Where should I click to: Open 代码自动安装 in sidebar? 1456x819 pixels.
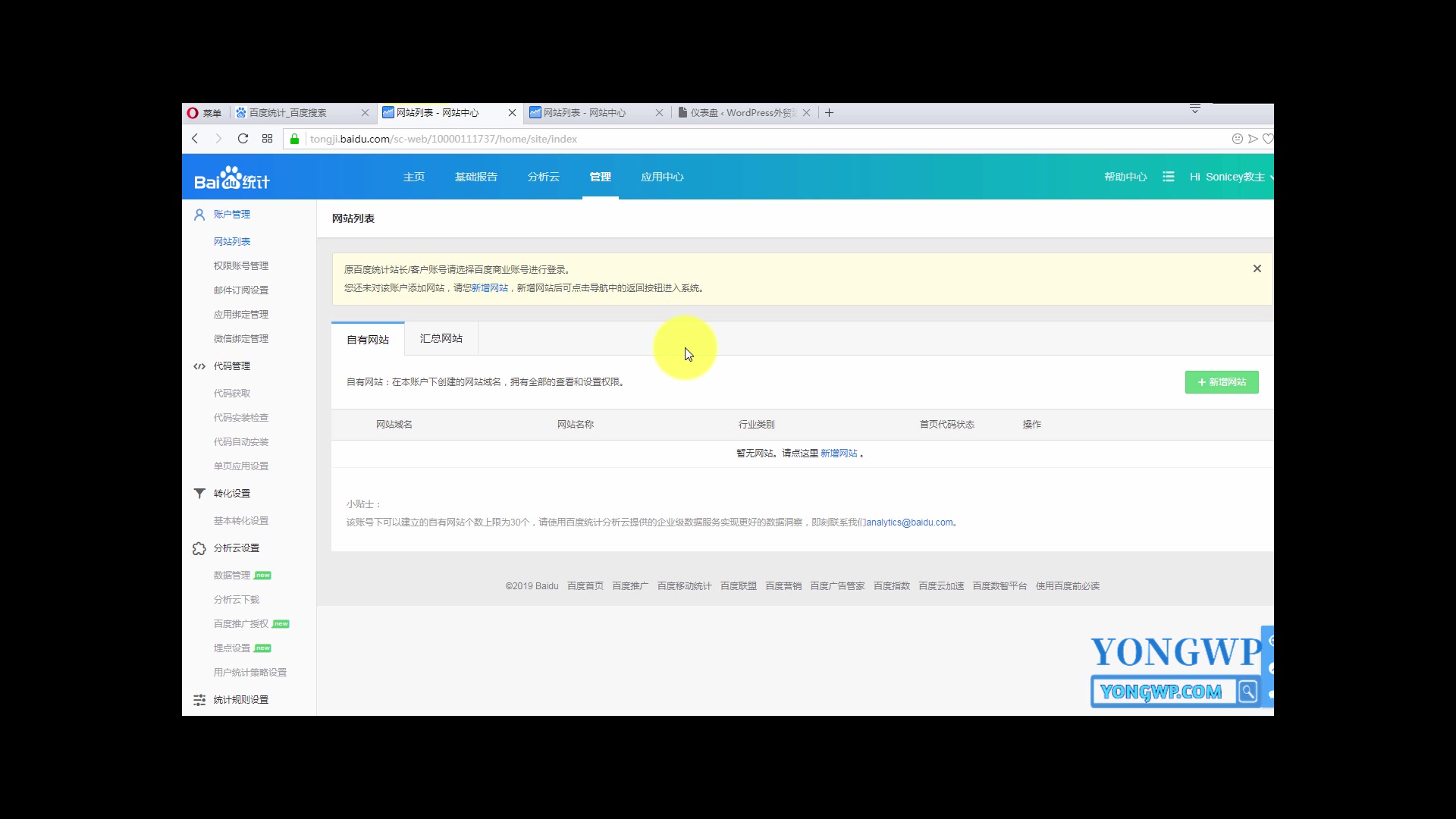point(241,442)
